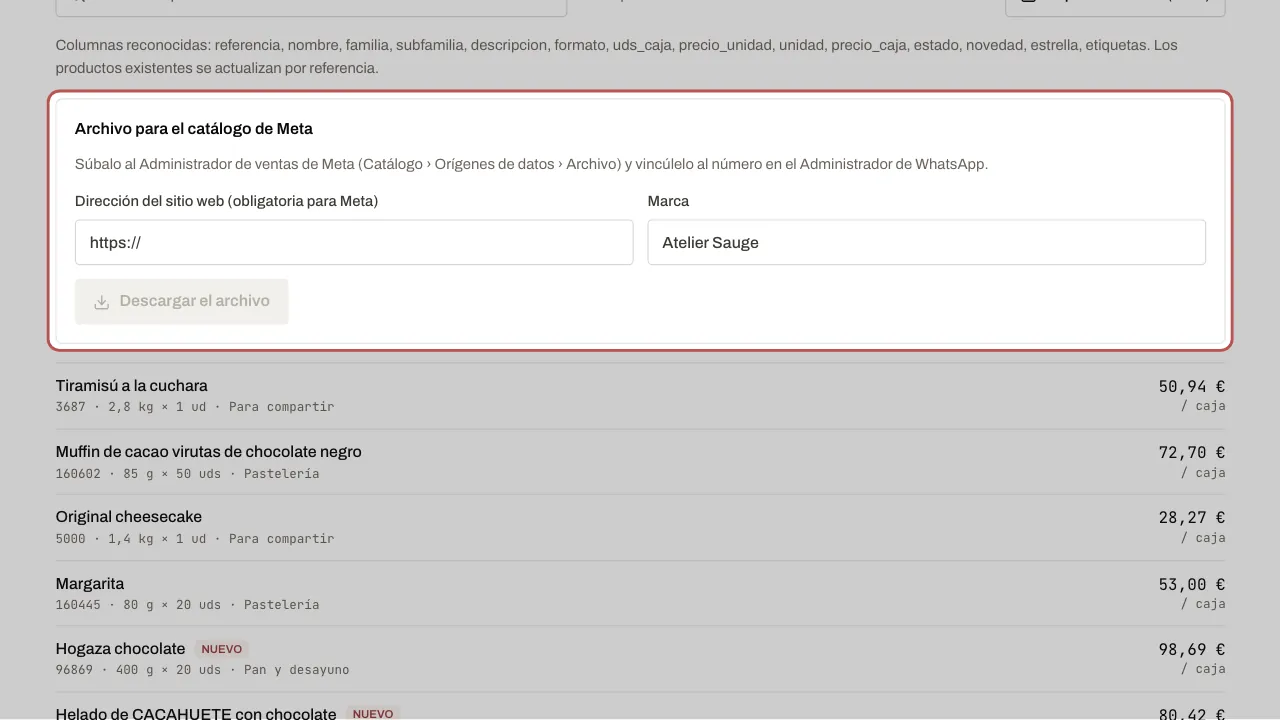Viewport: 1280px width, 720px height.
Task: Choose the Original cheesecake product name
Action: (x=129, y=517)
